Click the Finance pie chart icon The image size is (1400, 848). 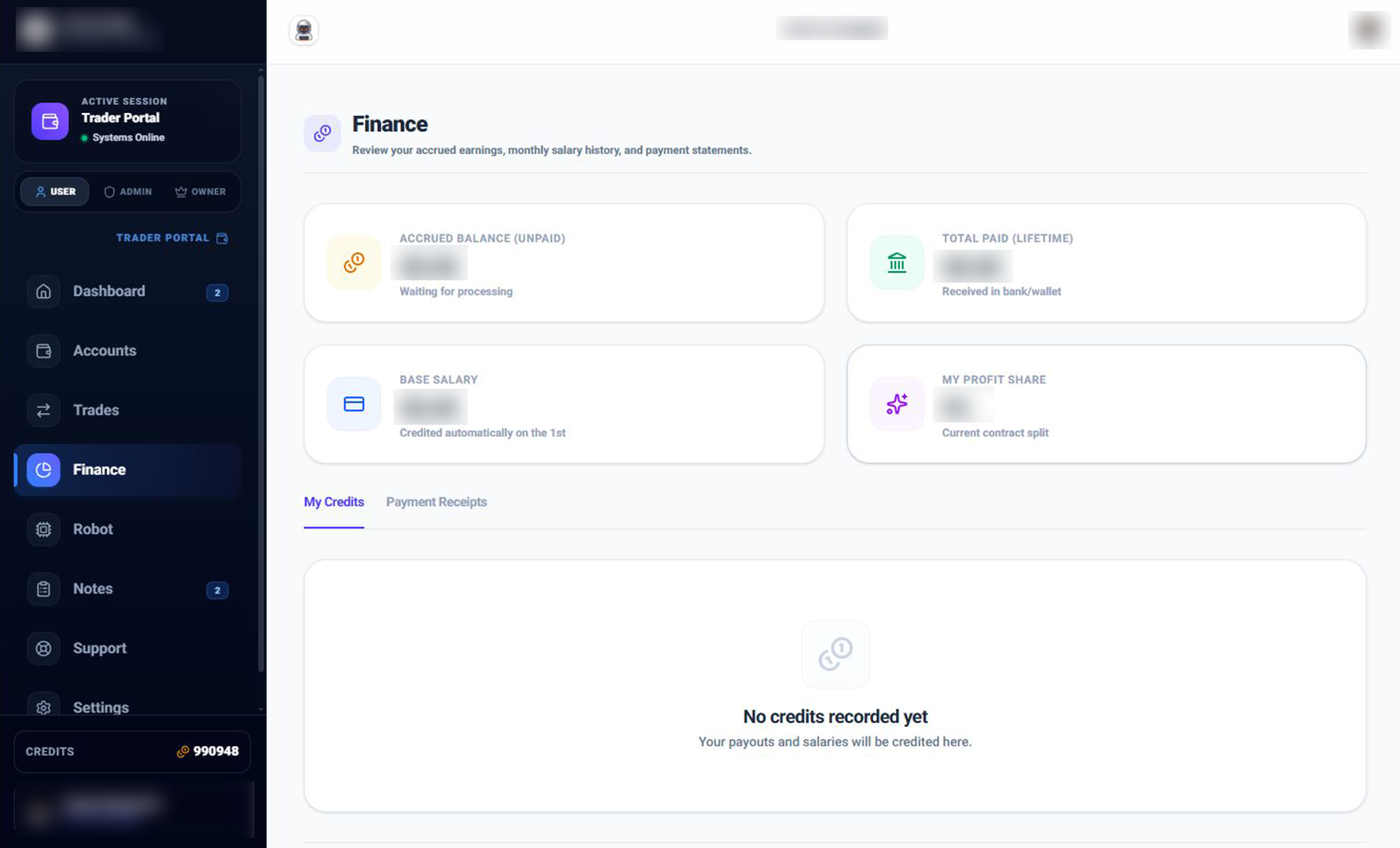pos(43,470)
